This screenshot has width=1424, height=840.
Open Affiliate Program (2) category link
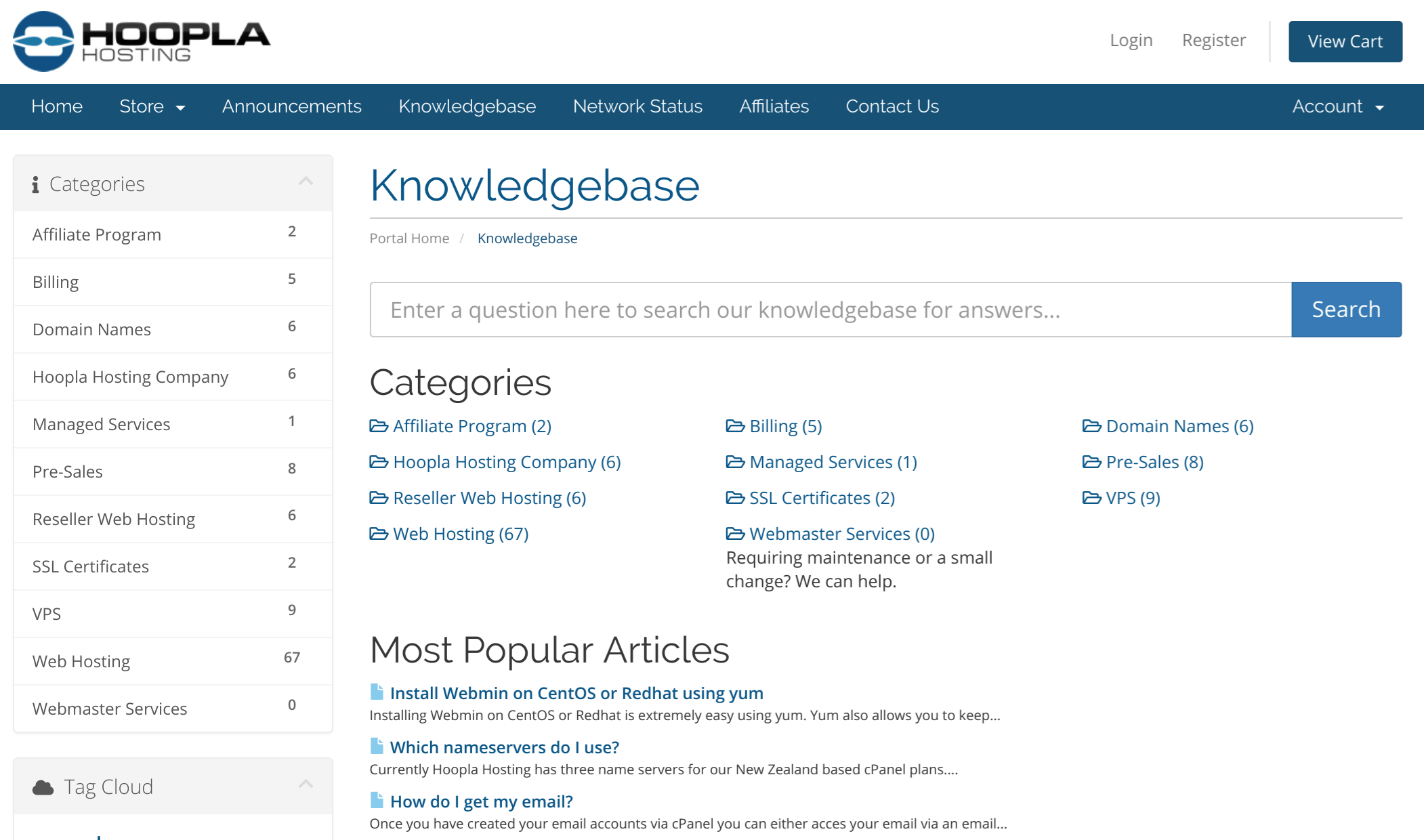click(472, 426)
